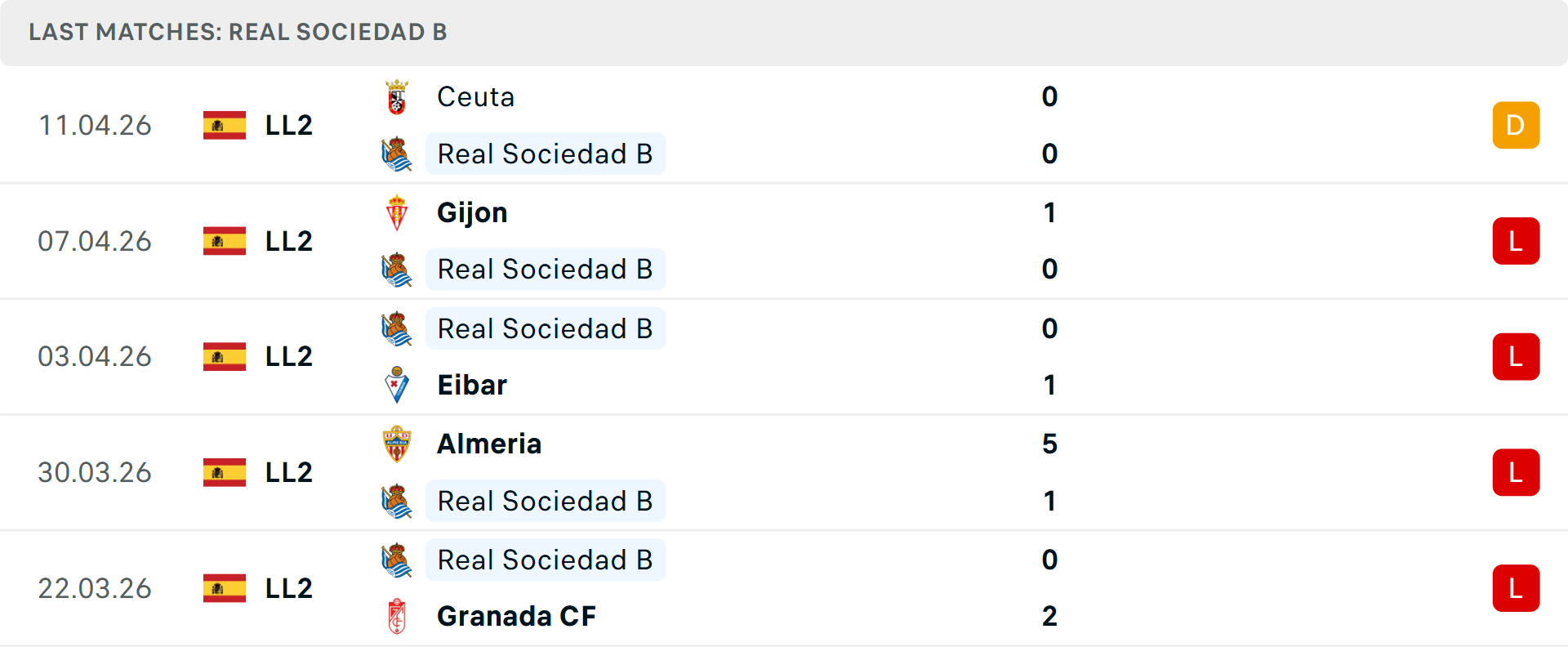Toggle the yellow D result badge

pyautogui.click(x=1516, y=125)
